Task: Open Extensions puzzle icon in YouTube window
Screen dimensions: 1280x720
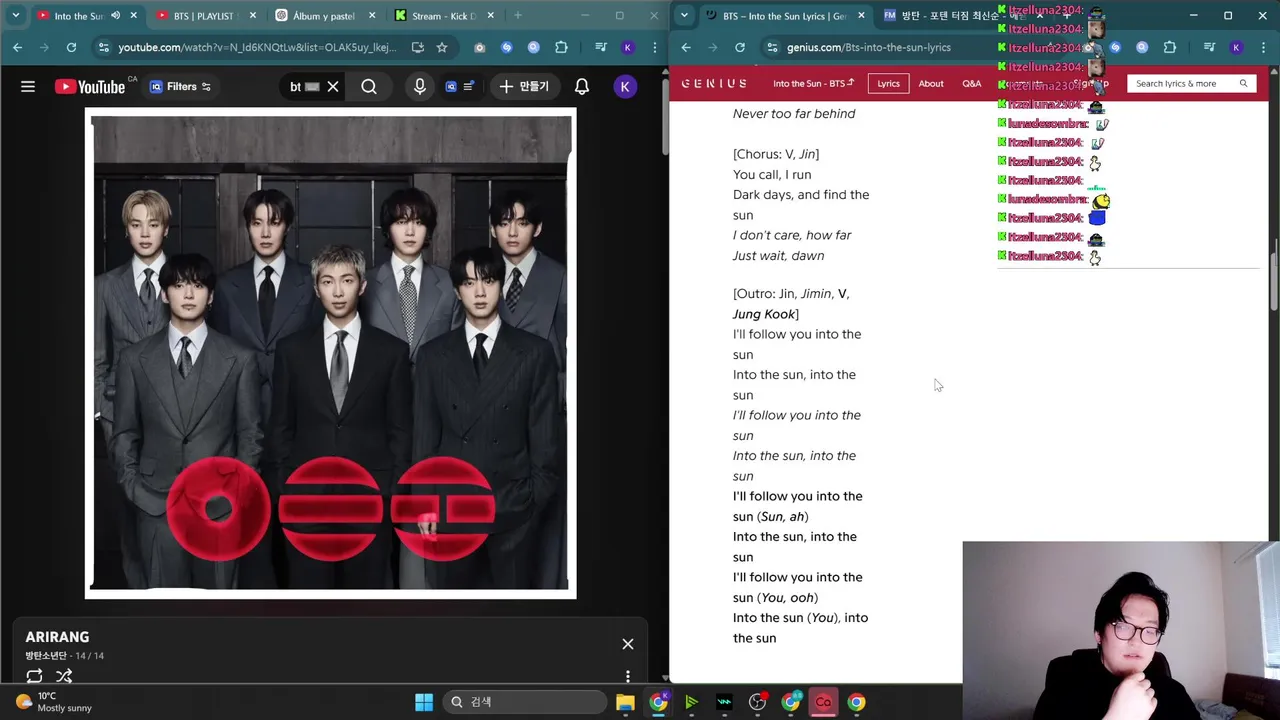Action: (x=561, y=47)
